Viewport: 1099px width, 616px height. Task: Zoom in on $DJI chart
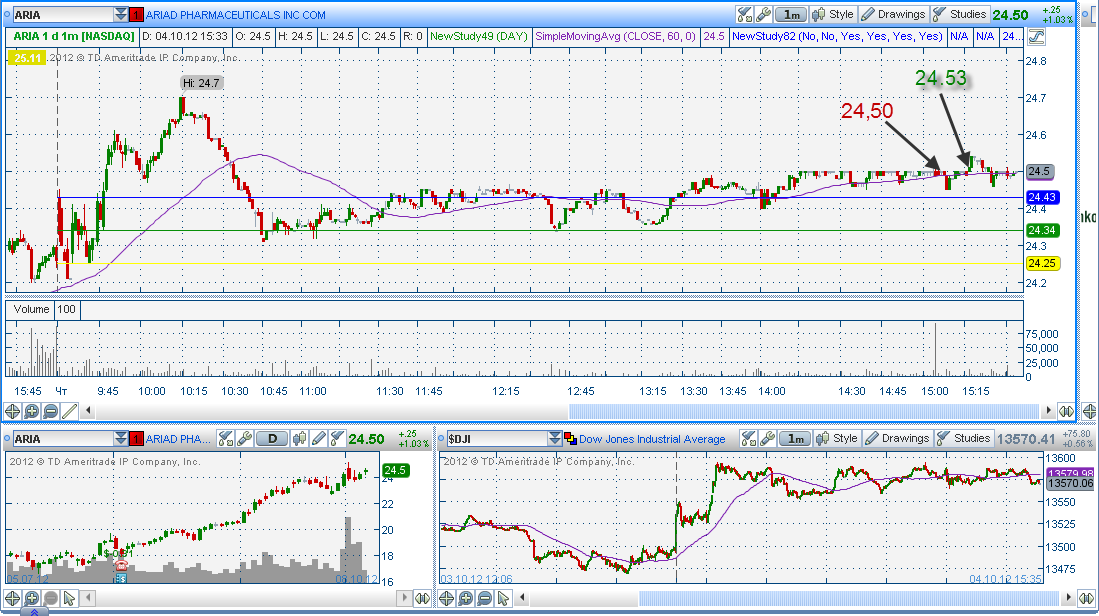(465, 598)
